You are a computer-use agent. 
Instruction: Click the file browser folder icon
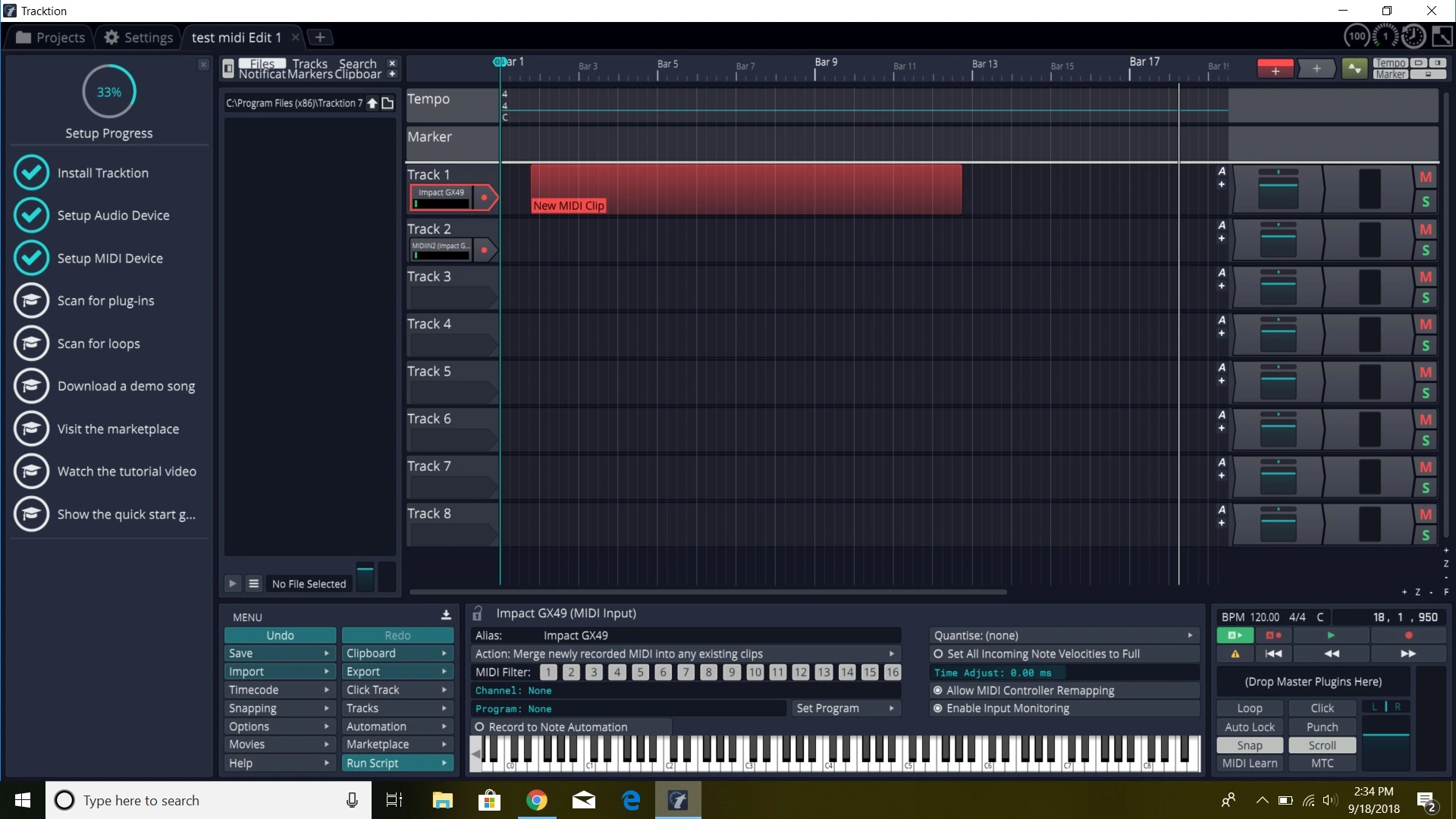coord(388,103)
